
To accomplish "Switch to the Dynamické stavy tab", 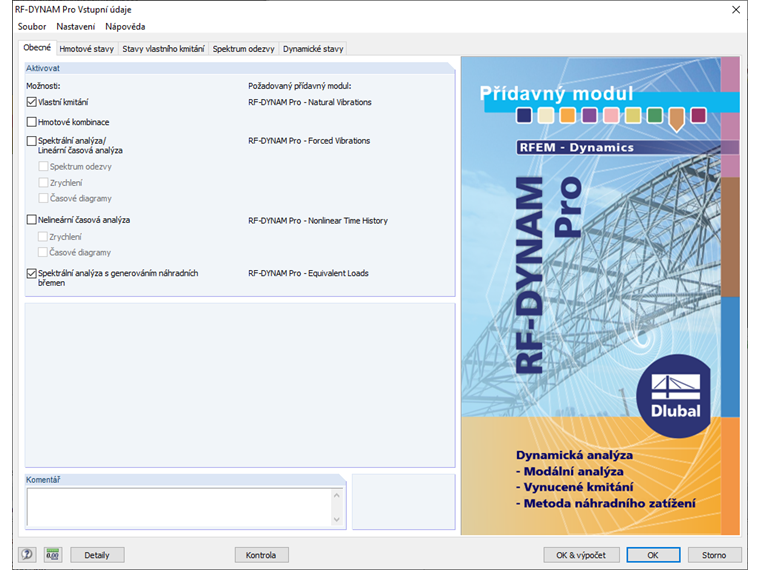I will pyautogui.click(x=313, y=48).
